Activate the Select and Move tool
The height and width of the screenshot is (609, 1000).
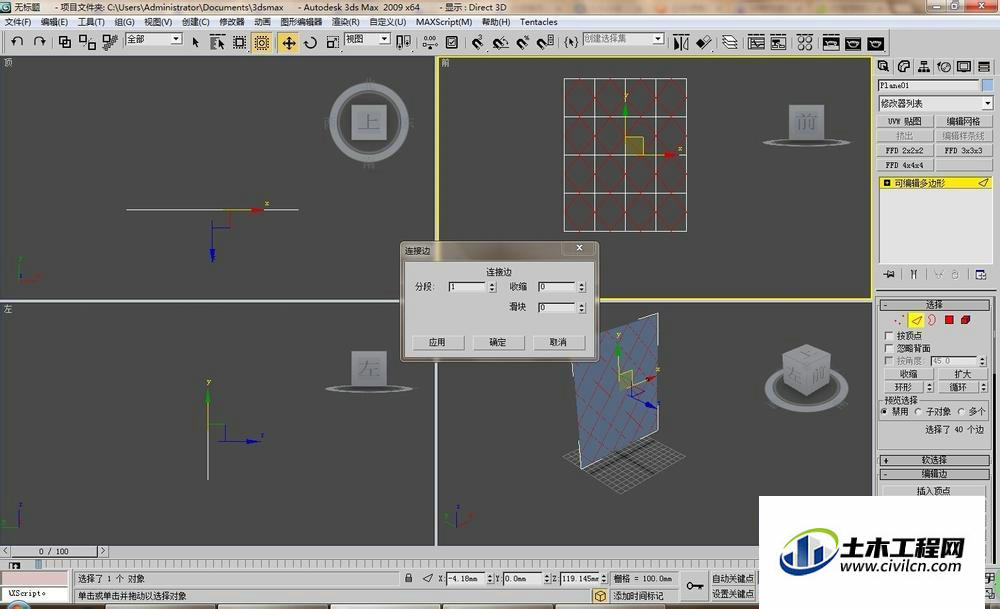point(288,43)
